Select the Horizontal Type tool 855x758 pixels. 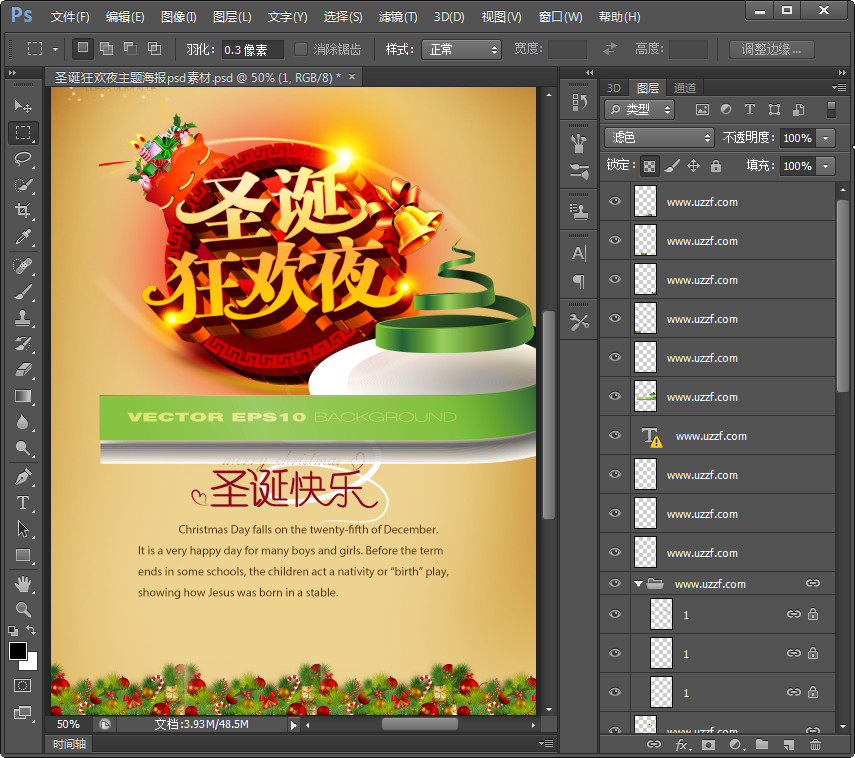tap(23, 503)
